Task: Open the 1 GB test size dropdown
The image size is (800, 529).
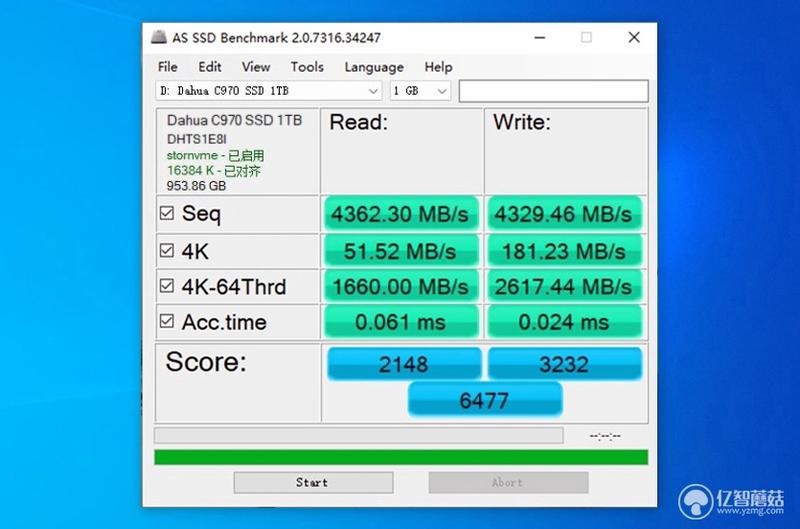Action: [420, 91]
